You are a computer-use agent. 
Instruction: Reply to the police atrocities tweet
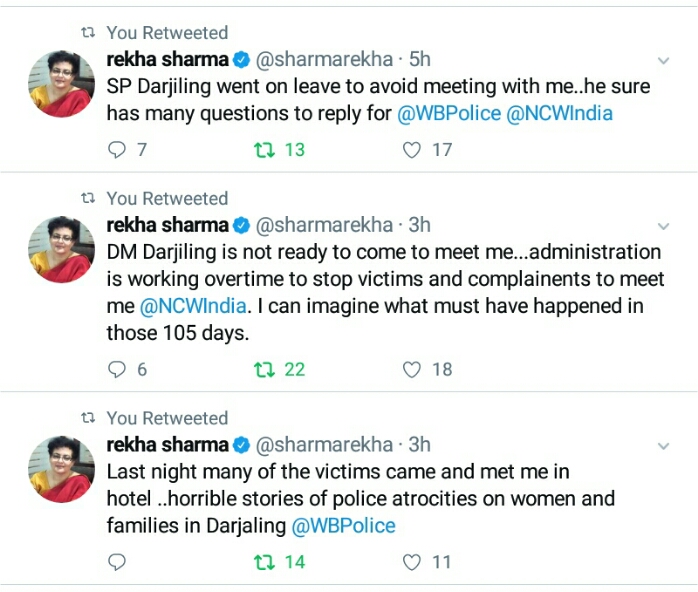tap(118, 562)
